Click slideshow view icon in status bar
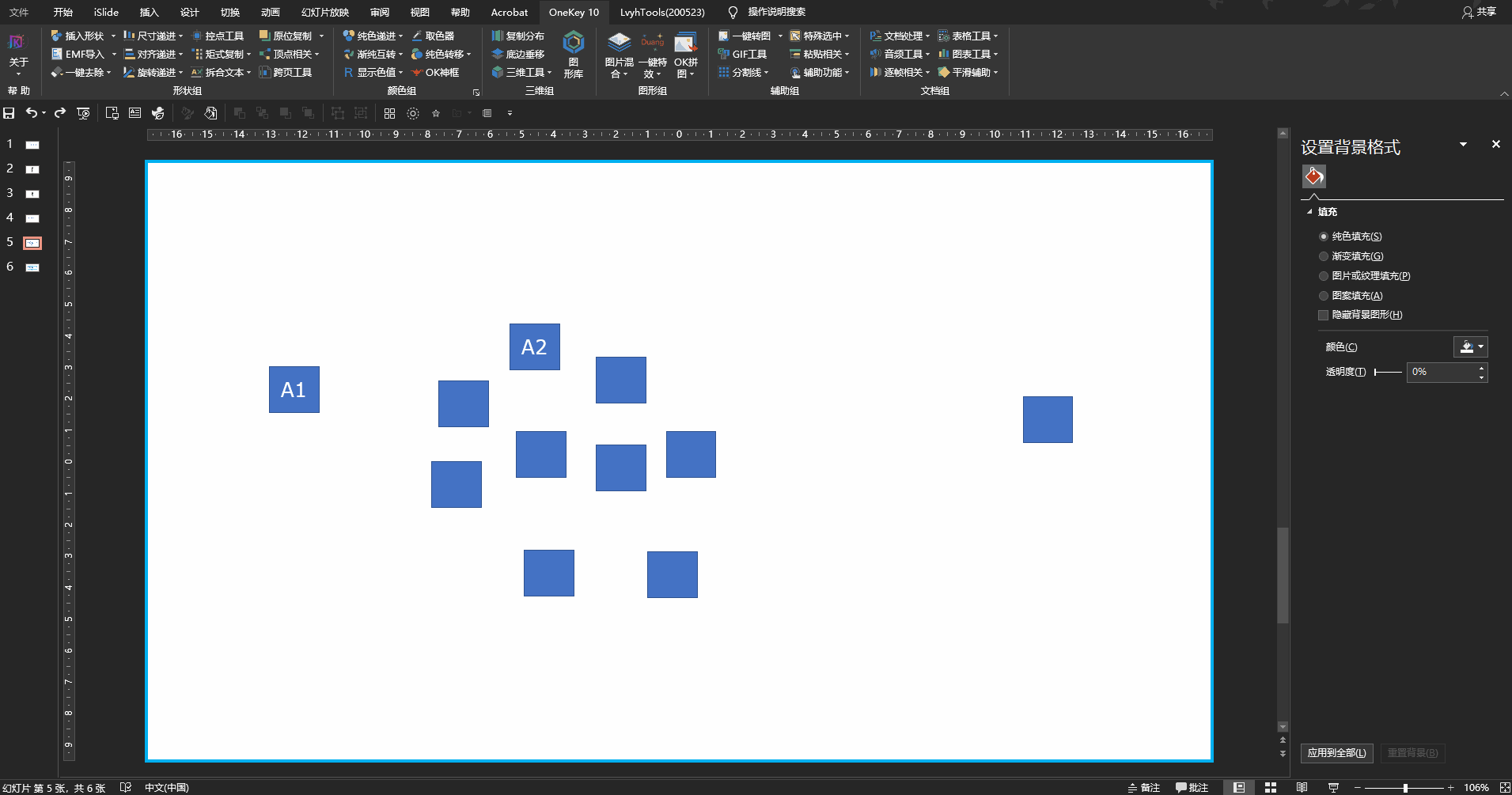The width and height of the screenshot is (1512, 795). (x=1333, y=788)
